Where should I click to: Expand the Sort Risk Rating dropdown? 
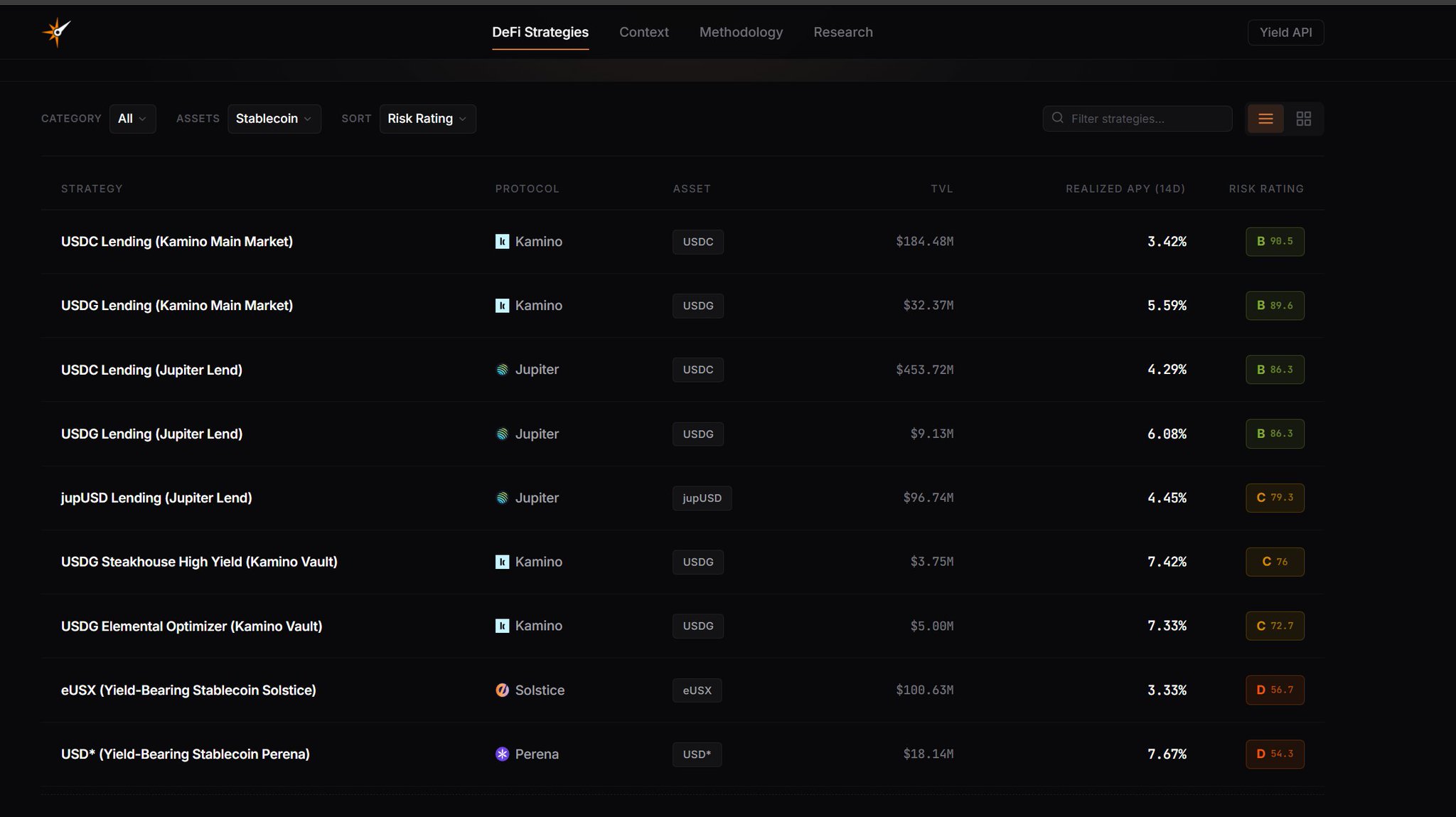point(427,119)
